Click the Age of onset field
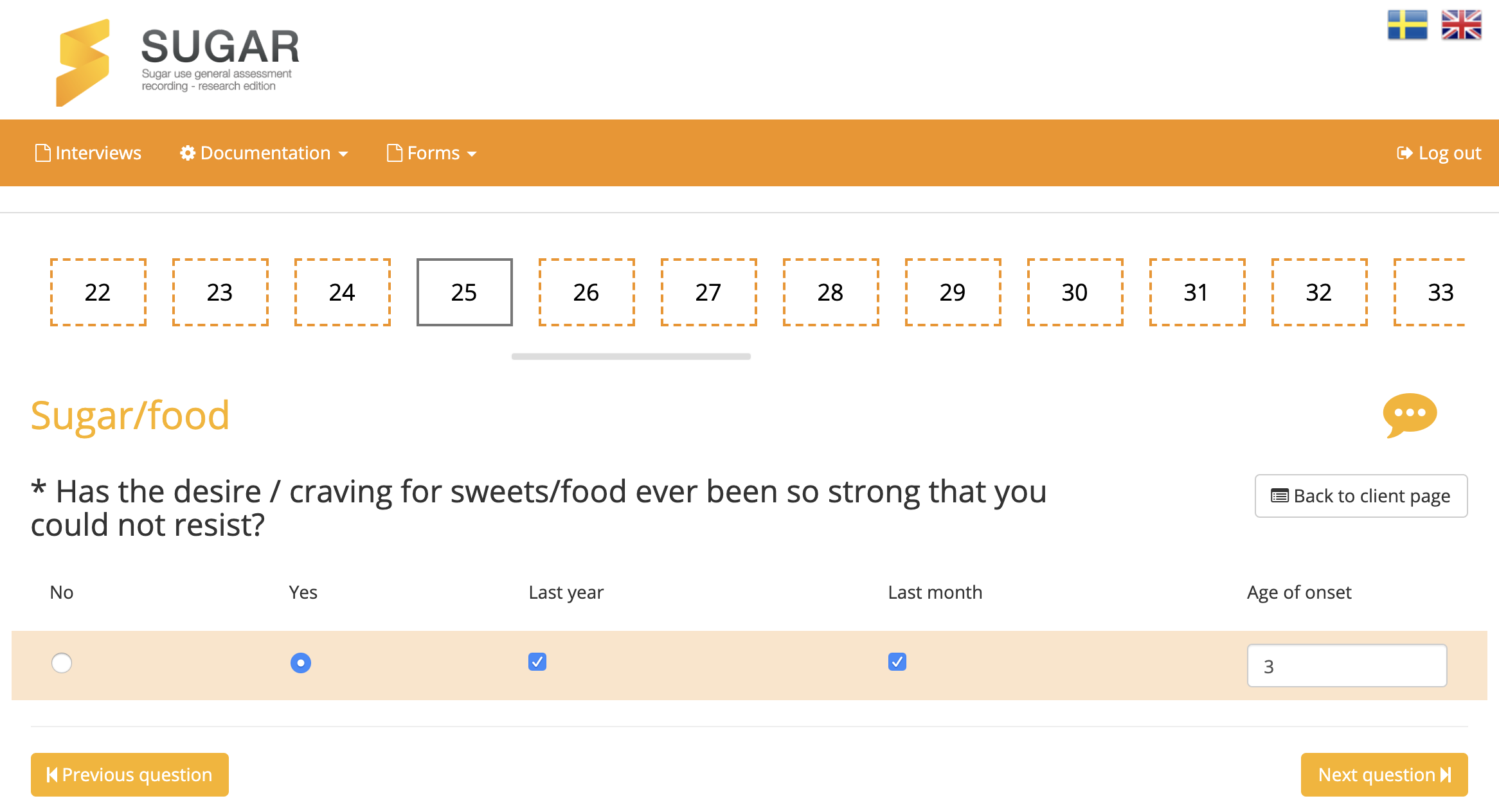 click(x=1347, y=666)
